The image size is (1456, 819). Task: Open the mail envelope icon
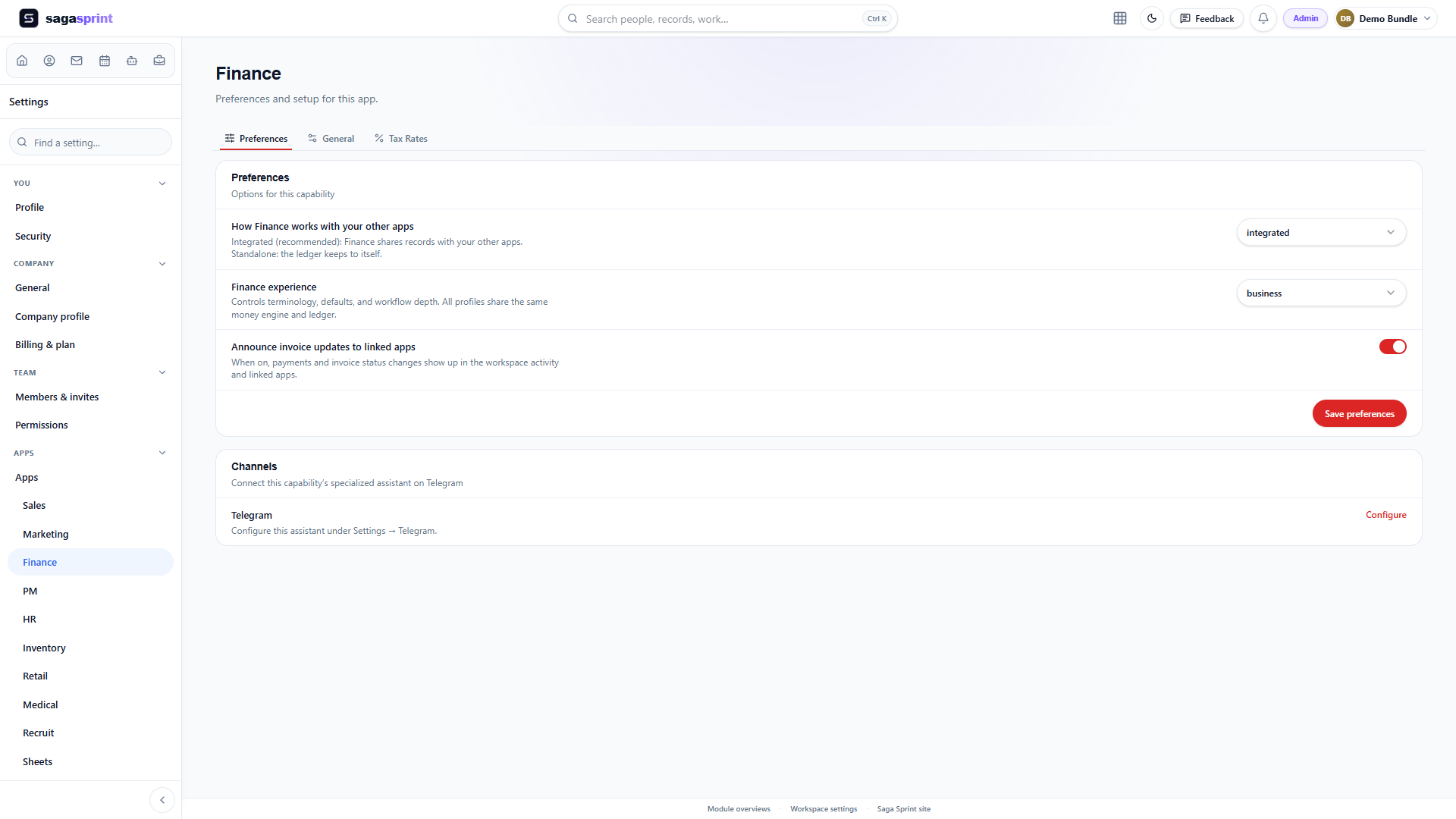coord(77,61)
